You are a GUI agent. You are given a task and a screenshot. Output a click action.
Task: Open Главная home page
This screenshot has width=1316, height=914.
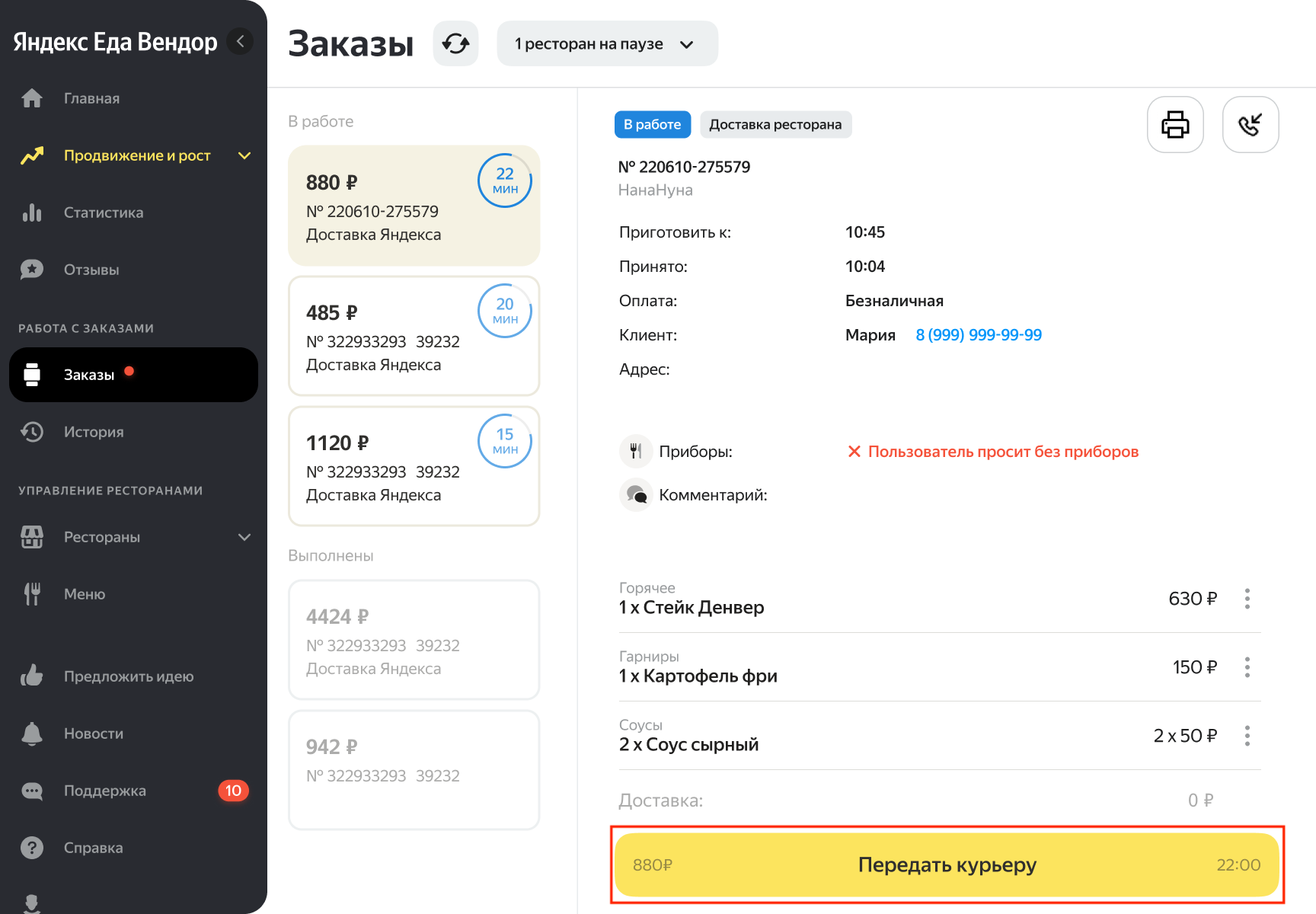91,98
